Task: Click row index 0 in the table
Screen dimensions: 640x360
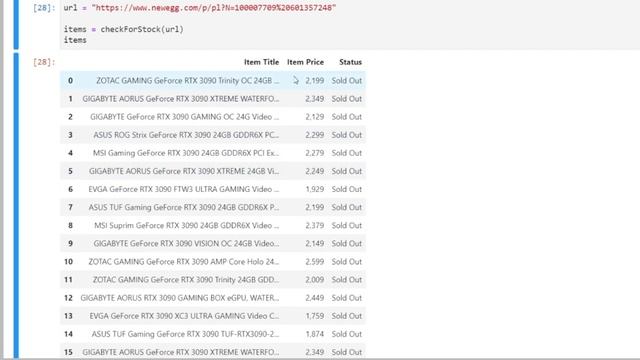Action: tap(70, 81)
